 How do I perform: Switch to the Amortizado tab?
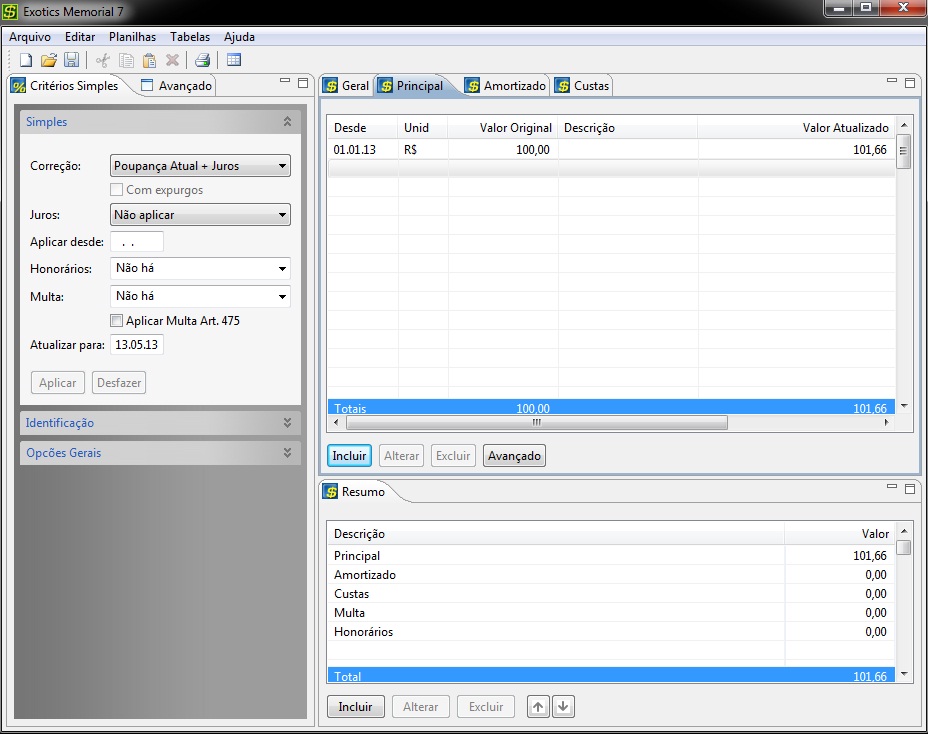(506, 86)
